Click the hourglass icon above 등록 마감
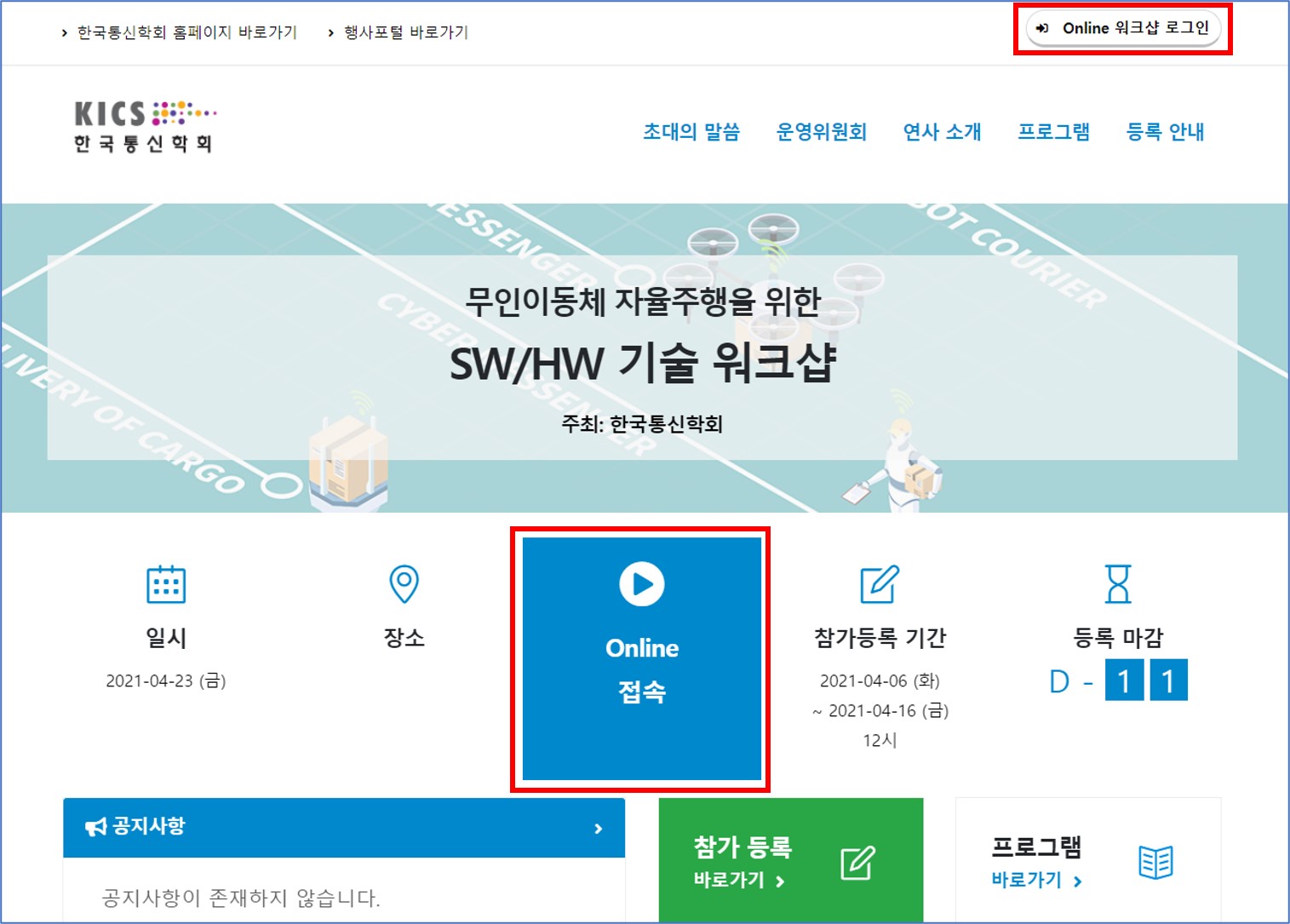The width and height of the screenshot is (1290, 924). coord(1117,584)
